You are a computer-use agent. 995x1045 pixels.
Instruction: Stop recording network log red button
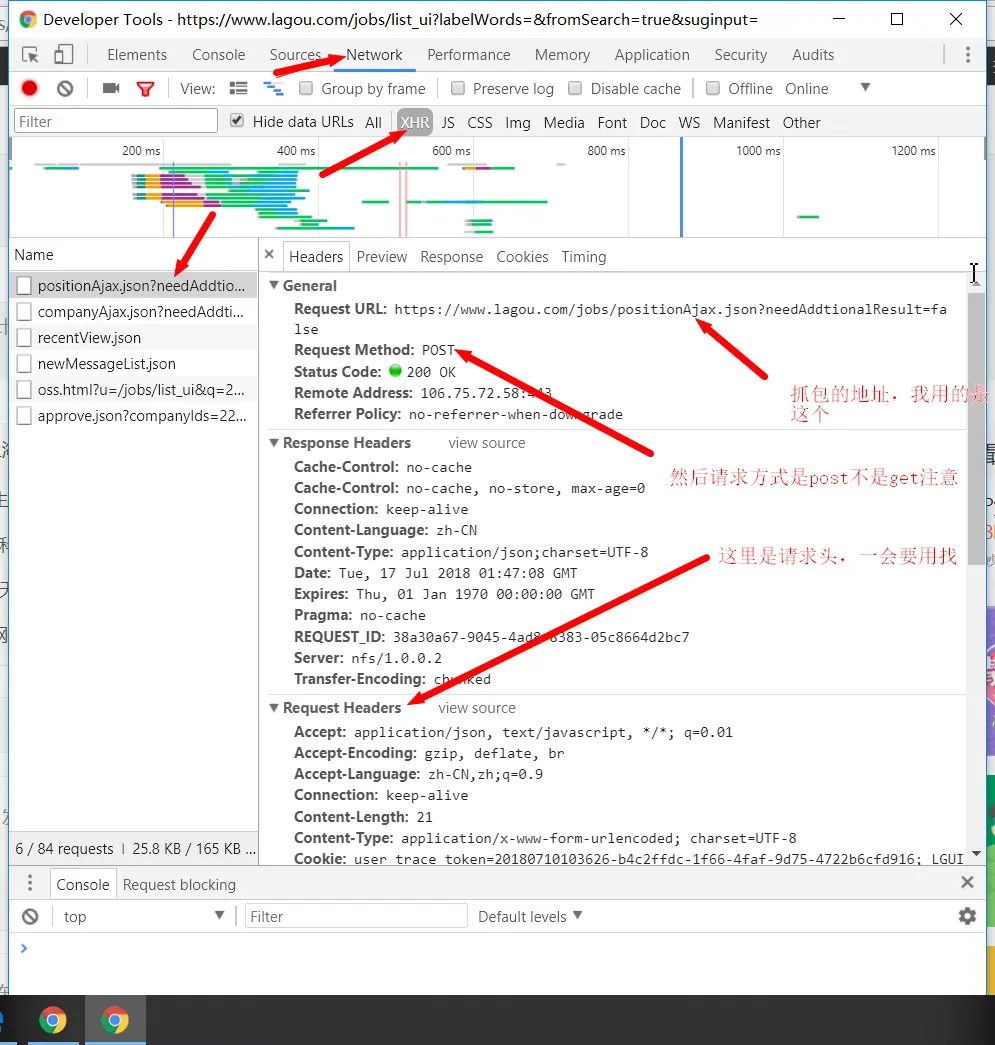tap(29, 88)
